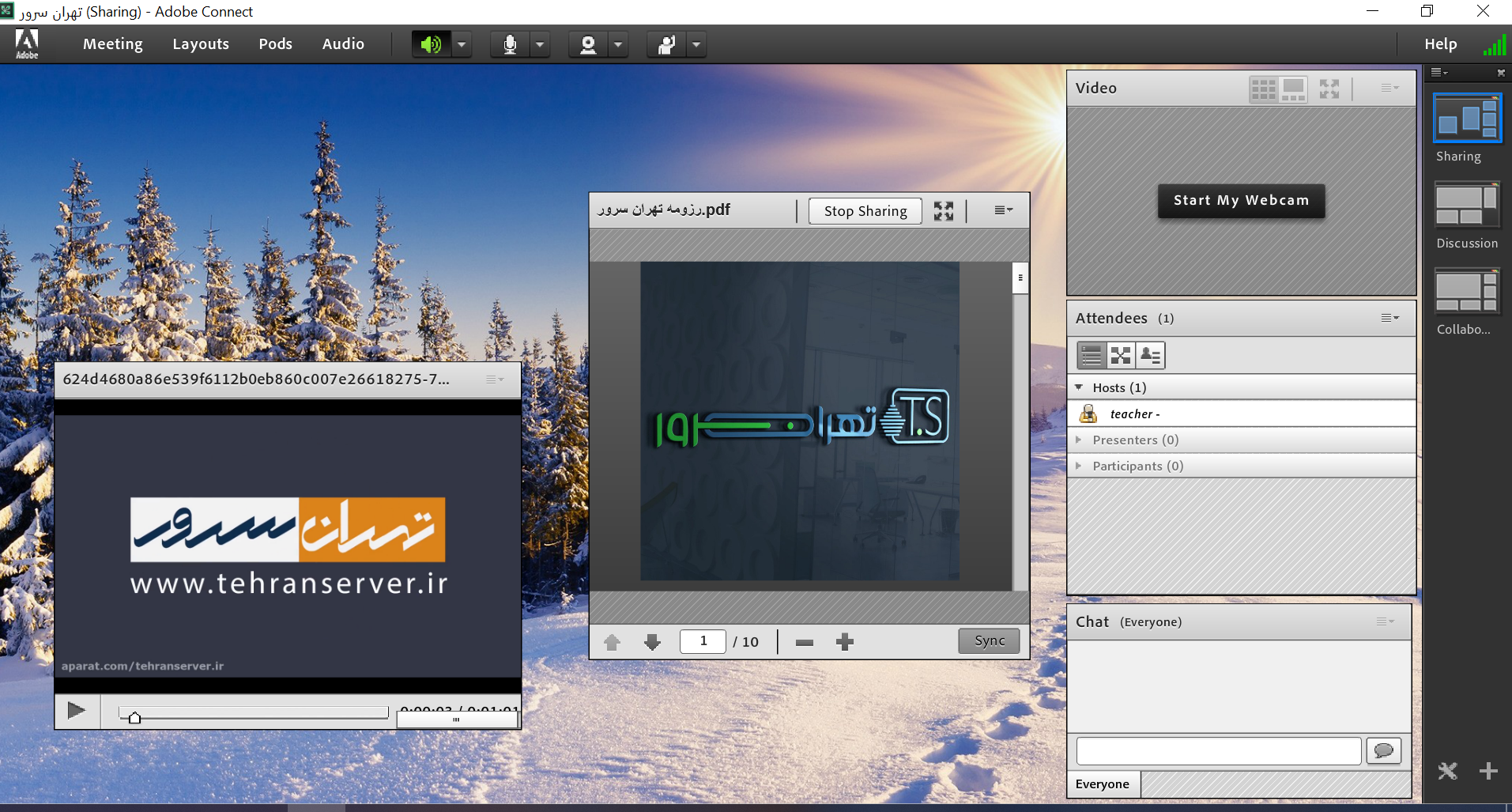Play the shared video
This screenshot has width=1512, height=812.
(x=77, y=711)
